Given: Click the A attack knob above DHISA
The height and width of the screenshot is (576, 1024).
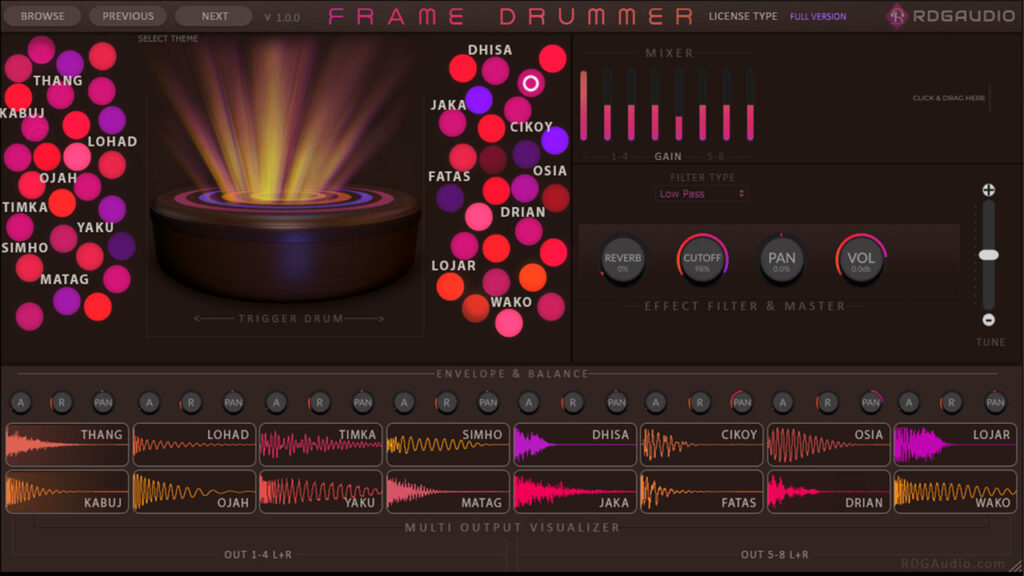Looking at the screenshot, I should click(529, 402).
